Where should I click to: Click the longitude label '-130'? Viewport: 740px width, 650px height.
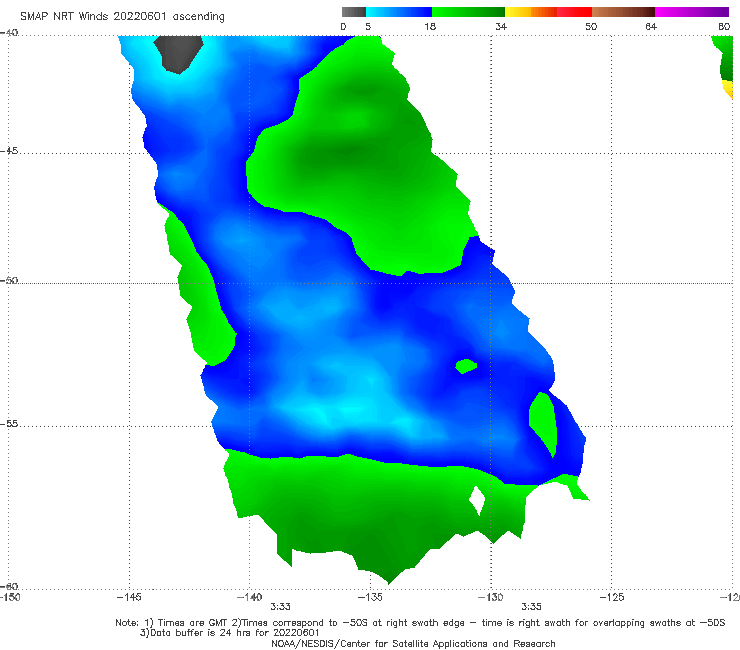pyautogui.click(x=491, y=597)
